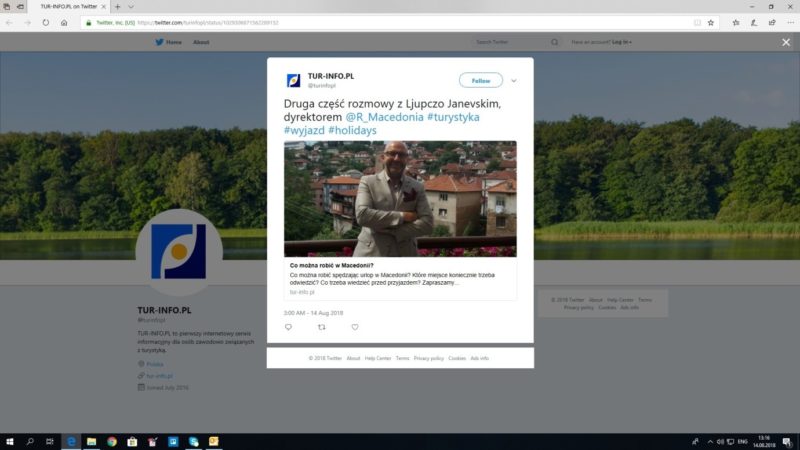Click the taskbar clock showing 14.08.2018
This screenshot has width=800, height=450.
coord(764,441)
